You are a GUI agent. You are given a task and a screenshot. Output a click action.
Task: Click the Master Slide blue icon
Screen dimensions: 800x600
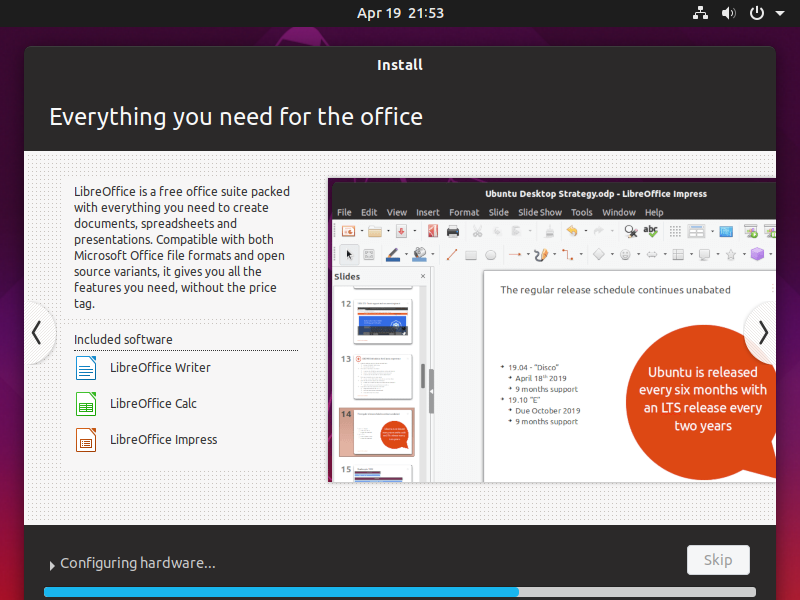click(726, 232)
